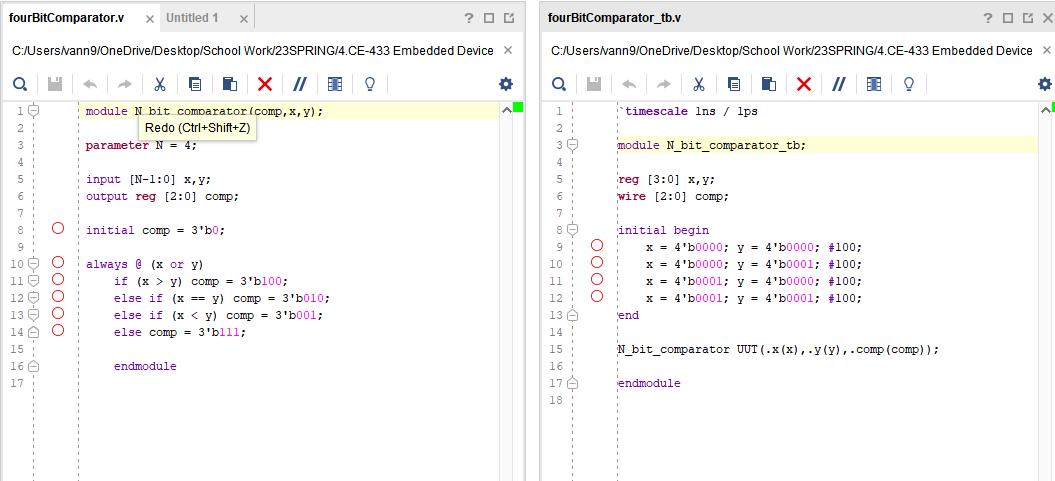Open the lightbulb language templates in fourBitComparator_tb.v
The height and width of the screenshot is (481, 1055).
pyautogui.click(x=909, y=84)
